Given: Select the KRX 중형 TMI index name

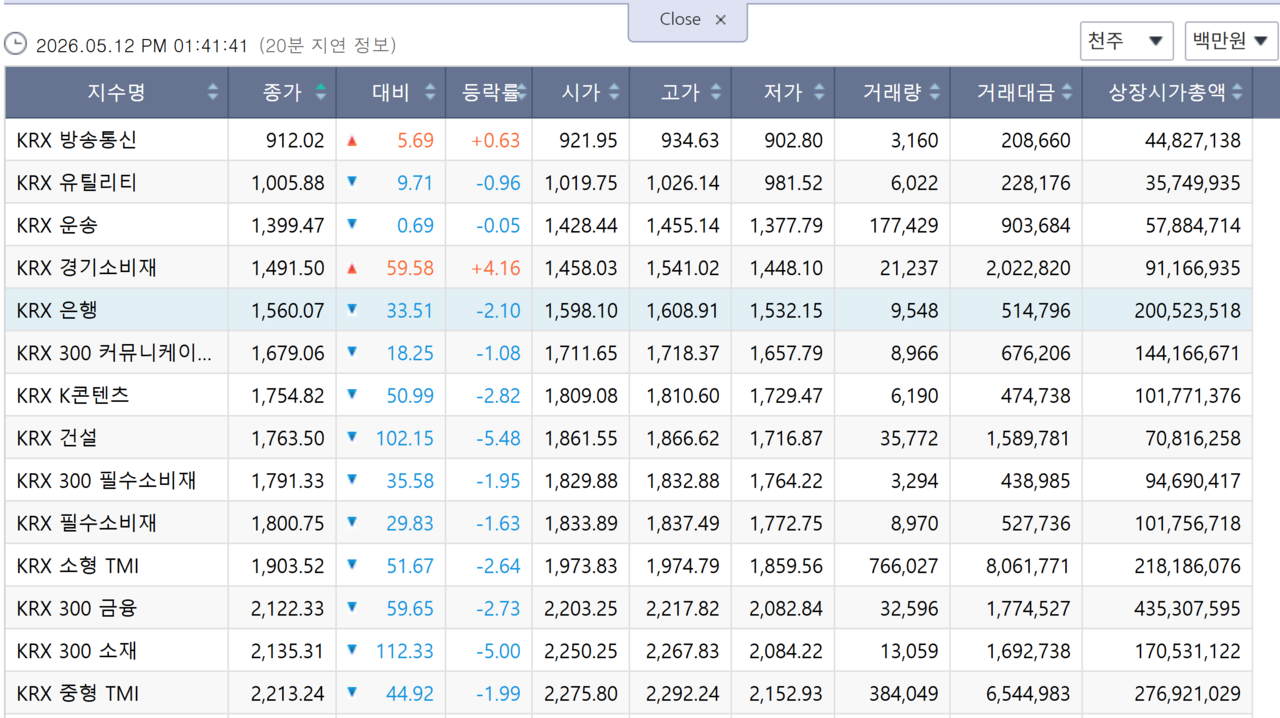Looking at the screenshot, I should pyautogui.click(x=77, y=693).
